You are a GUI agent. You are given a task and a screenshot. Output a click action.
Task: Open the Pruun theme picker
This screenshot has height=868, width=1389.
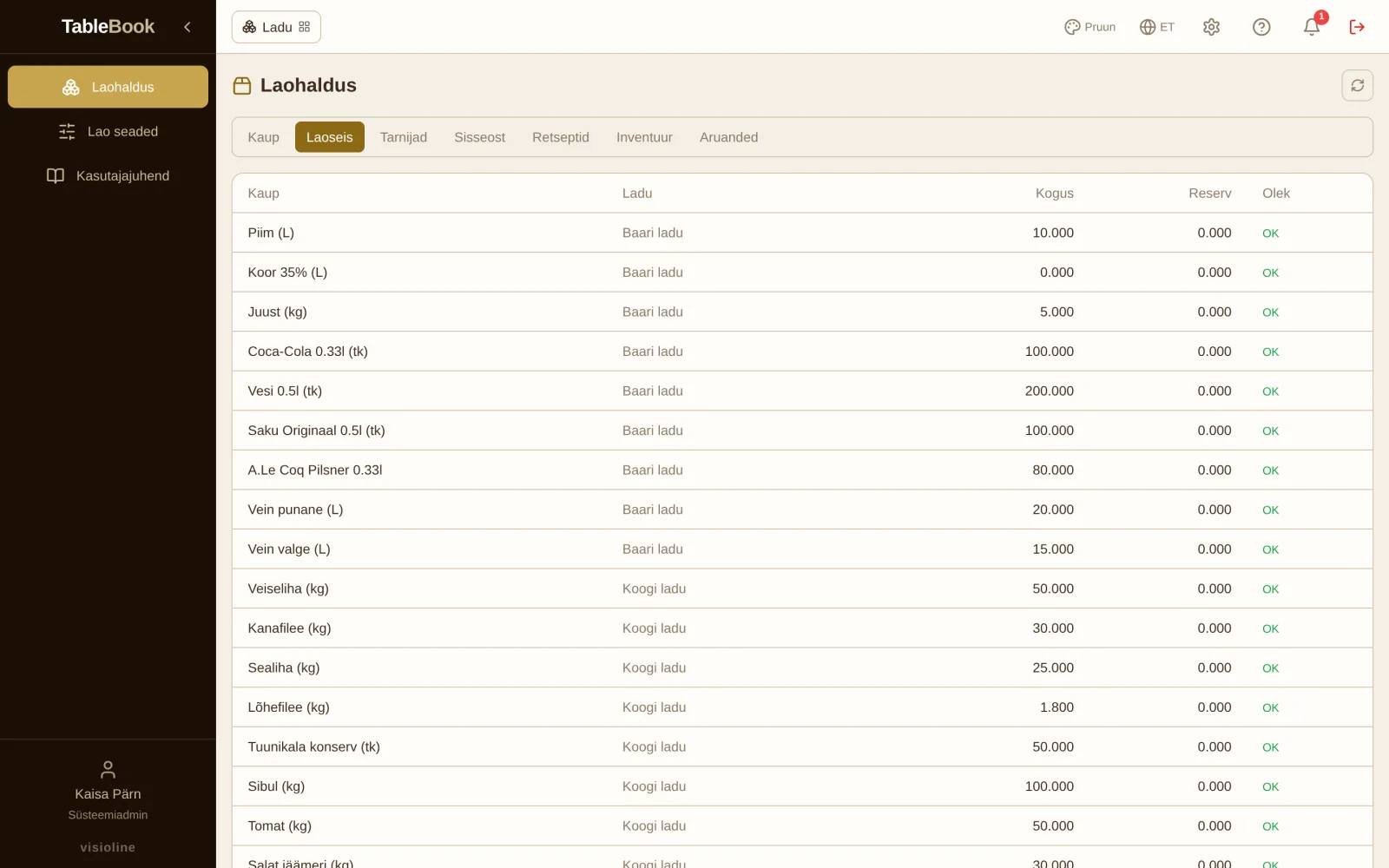click(x=1089, y=27)
